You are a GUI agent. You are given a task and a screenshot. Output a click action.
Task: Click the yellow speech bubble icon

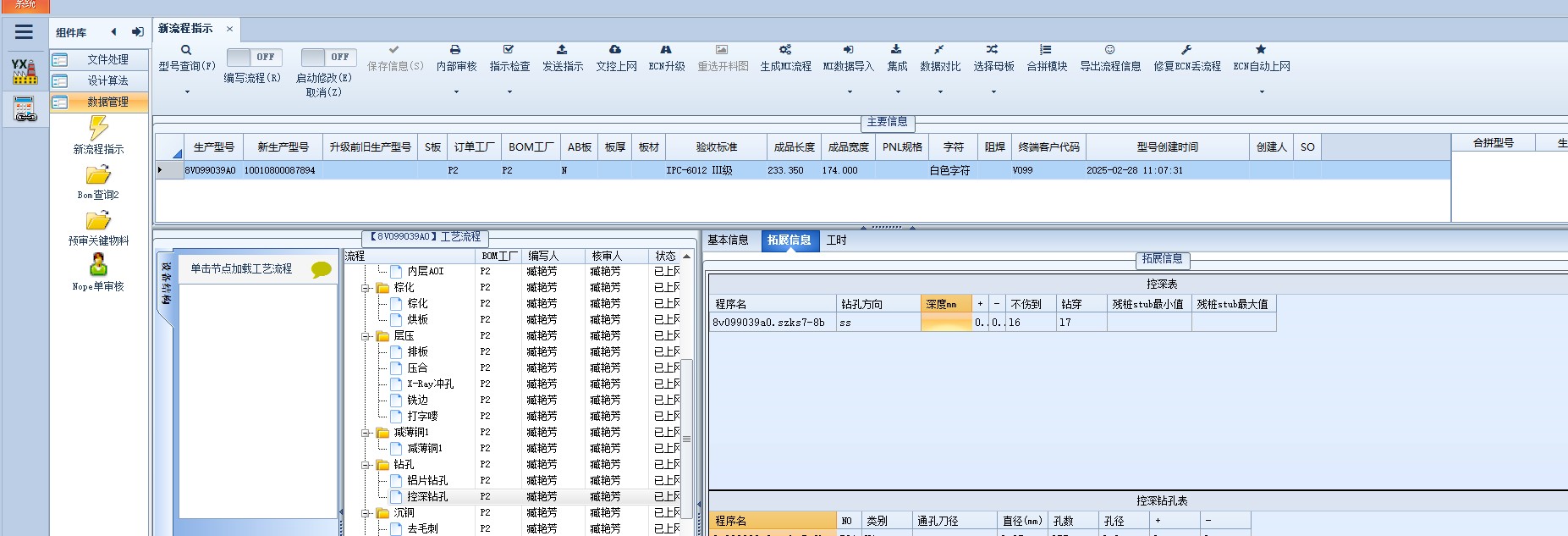click(x=322, y=269)
